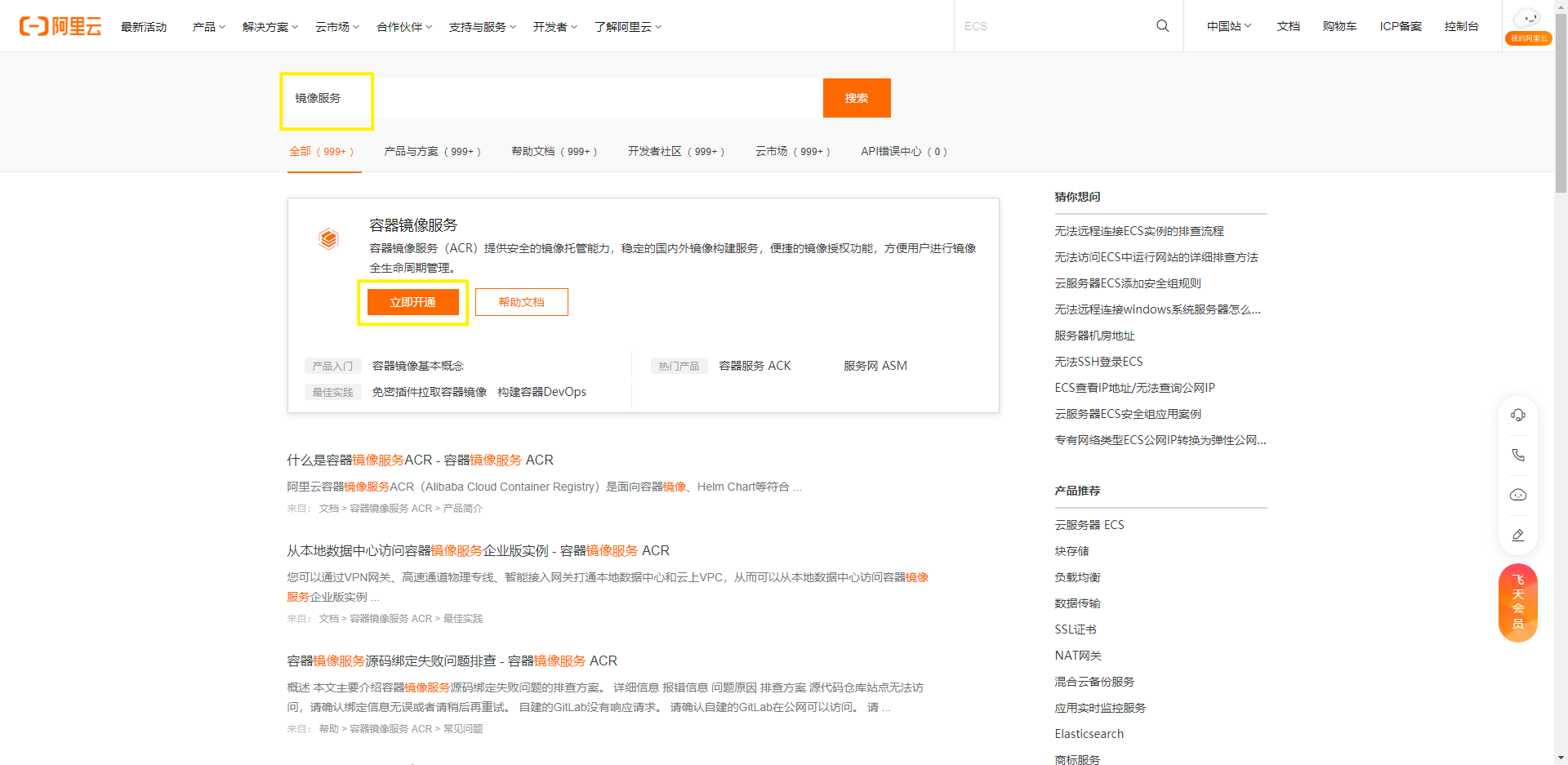Open Elasticsearch recommended product
Image resolution: width=1568 pixels, height=765 pixels.
click(1089, 734)
